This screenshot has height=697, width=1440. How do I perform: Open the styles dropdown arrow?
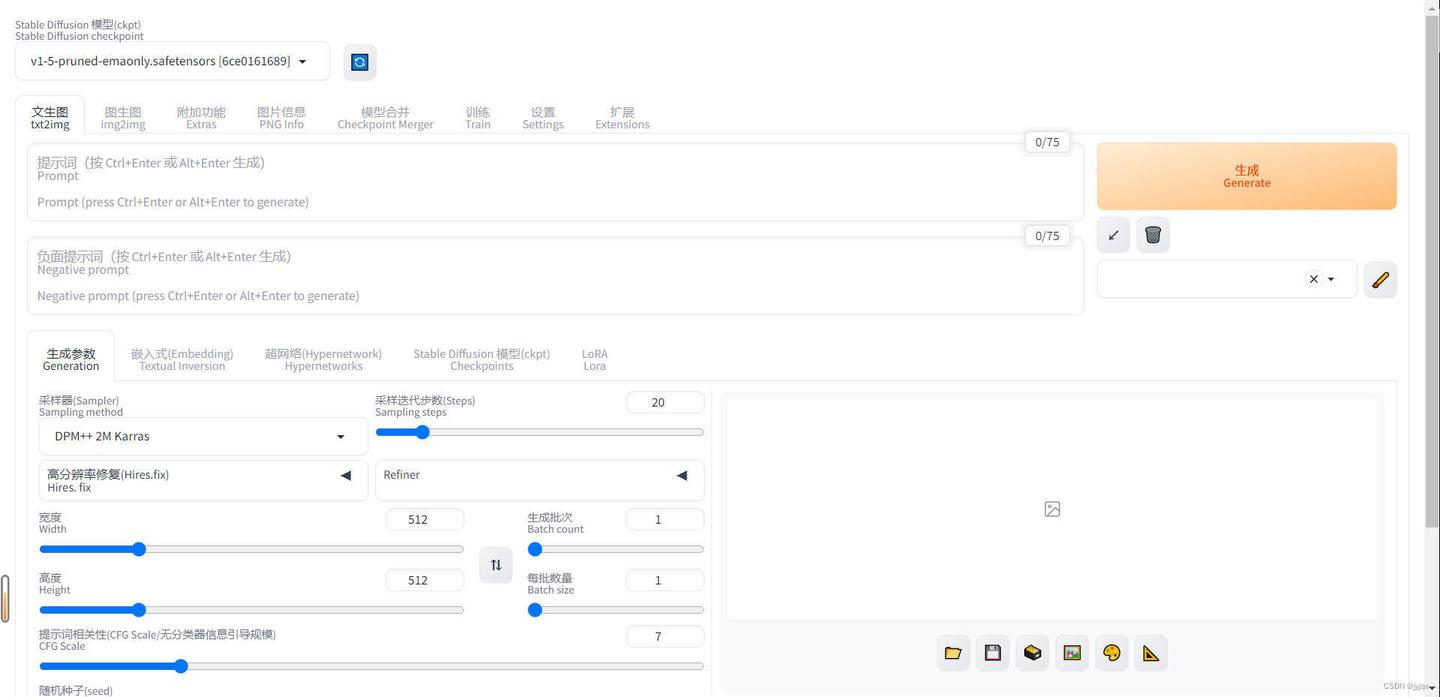point(1331,280)
